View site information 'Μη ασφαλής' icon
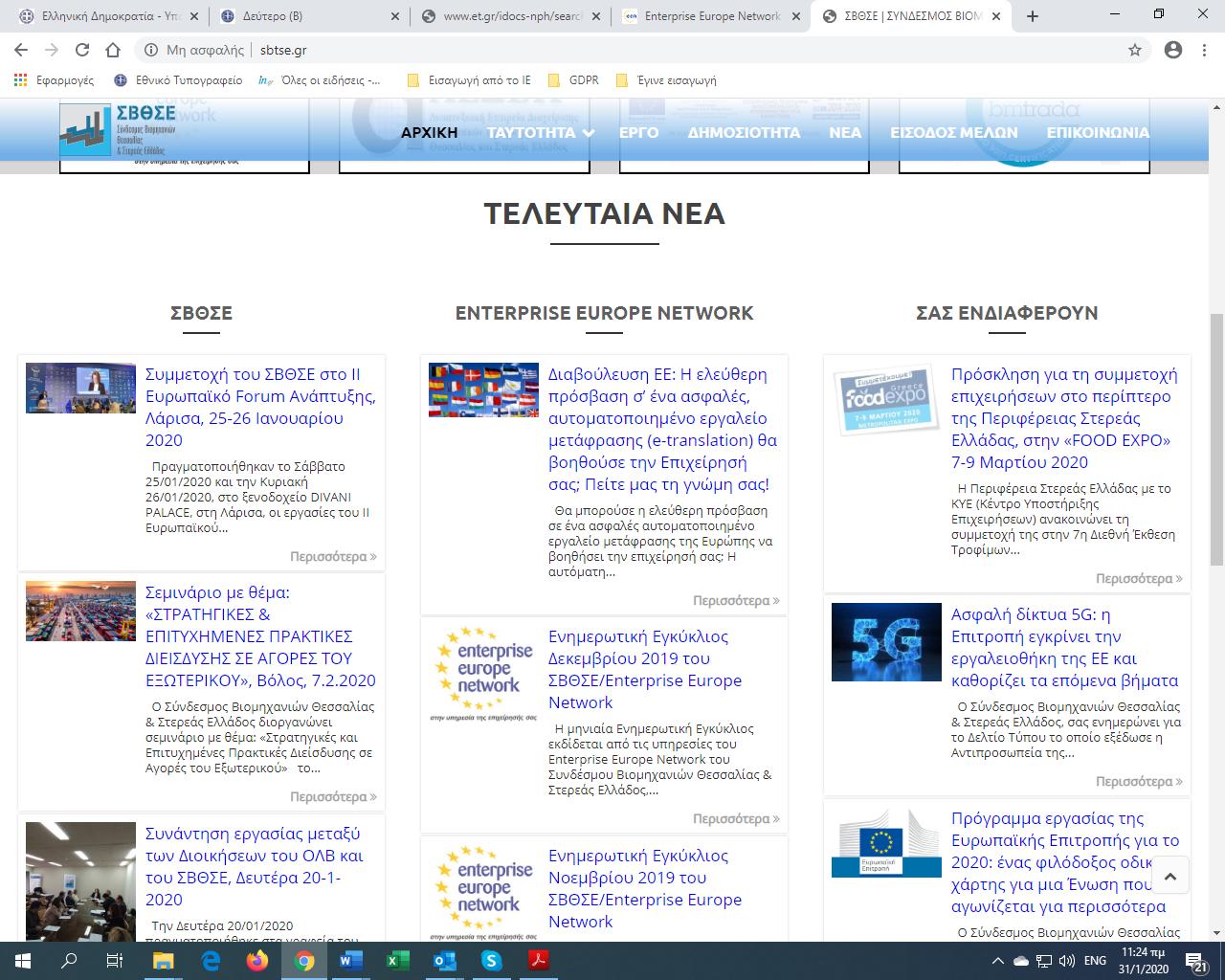Image resolution: width=1225 pixels, height=980 pixels. (151, 50)
